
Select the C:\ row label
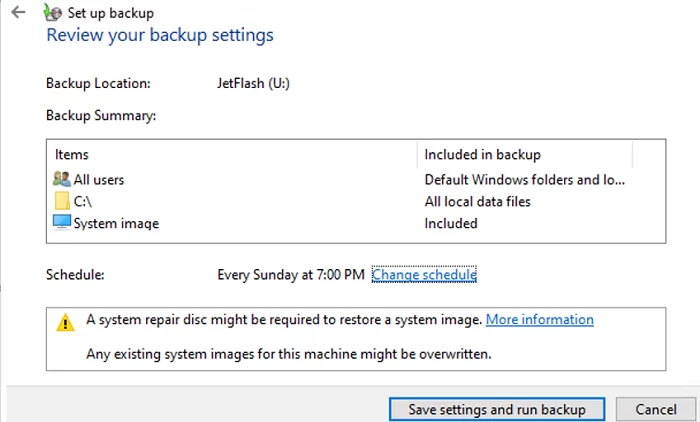[84, 201]
